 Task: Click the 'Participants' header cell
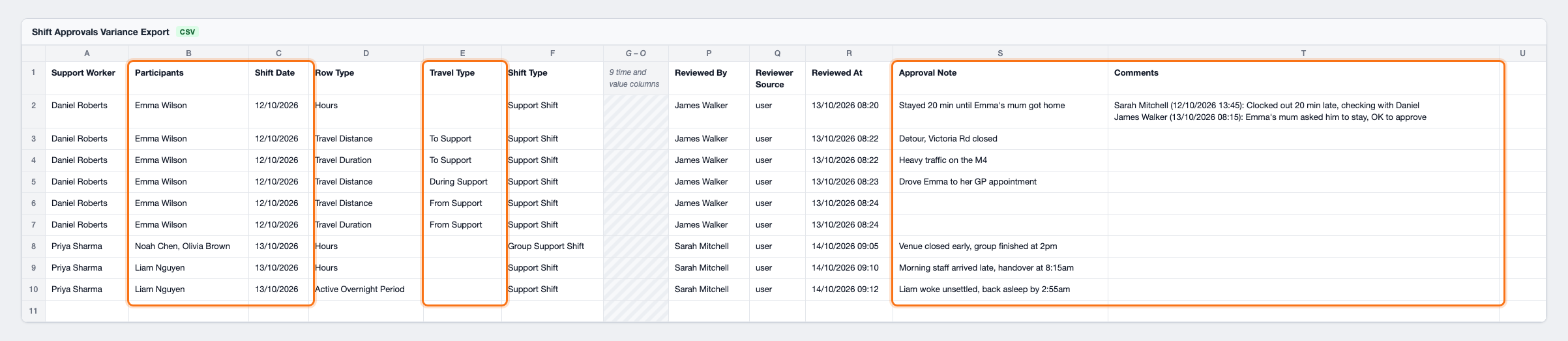pyautogui.click(x=188, y=78)
